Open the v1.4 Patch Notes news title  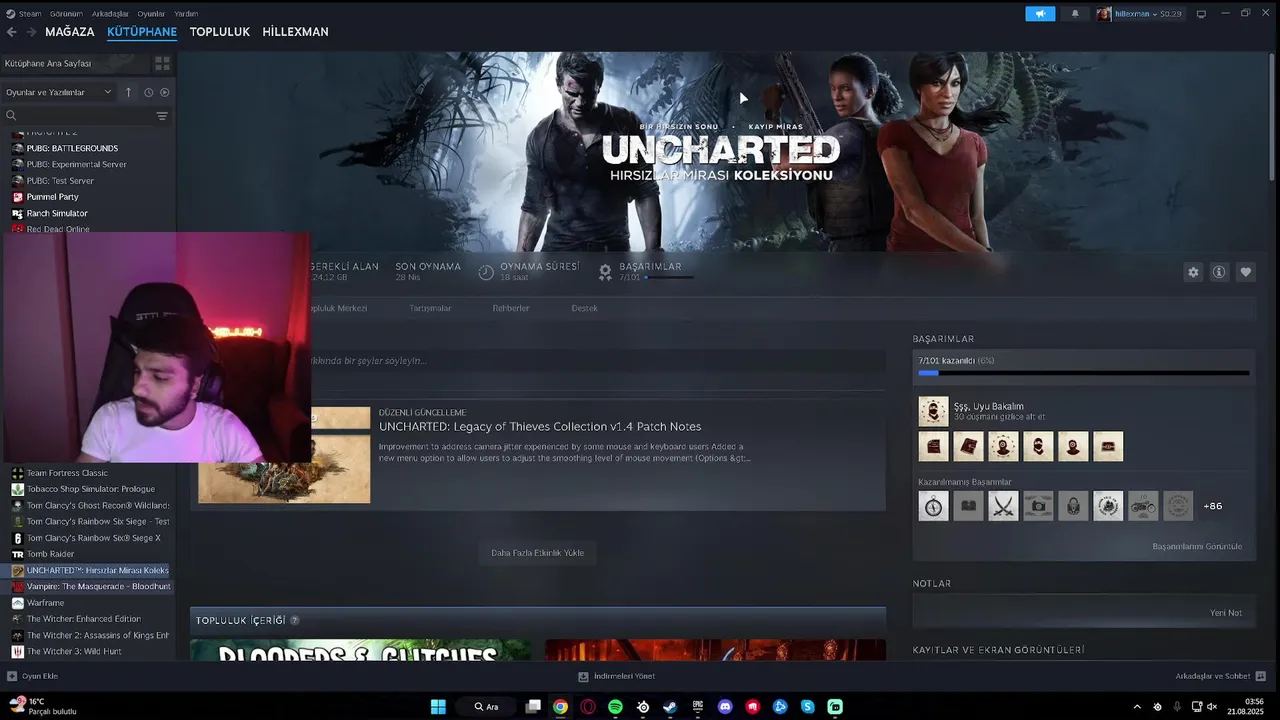[x=540, y=426]
